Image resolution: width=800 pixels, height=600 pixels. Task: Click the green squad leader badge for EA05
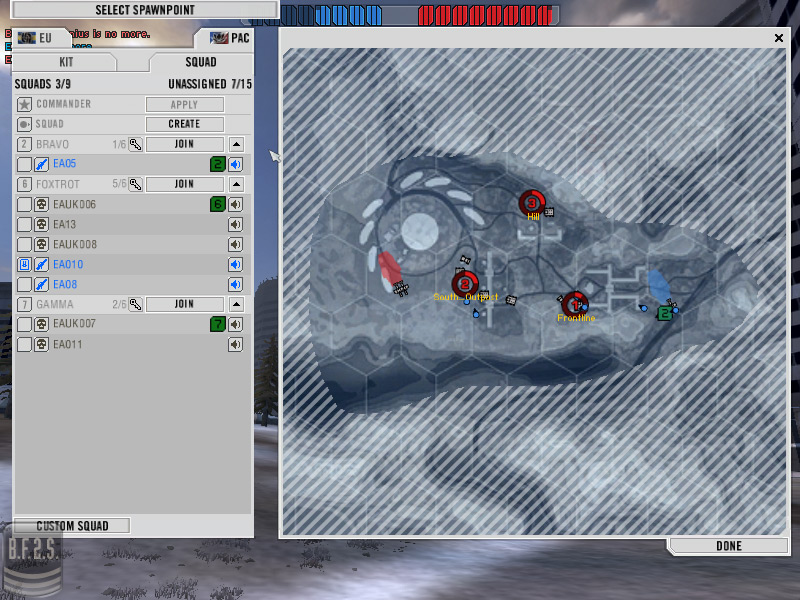tap(218, 164)
